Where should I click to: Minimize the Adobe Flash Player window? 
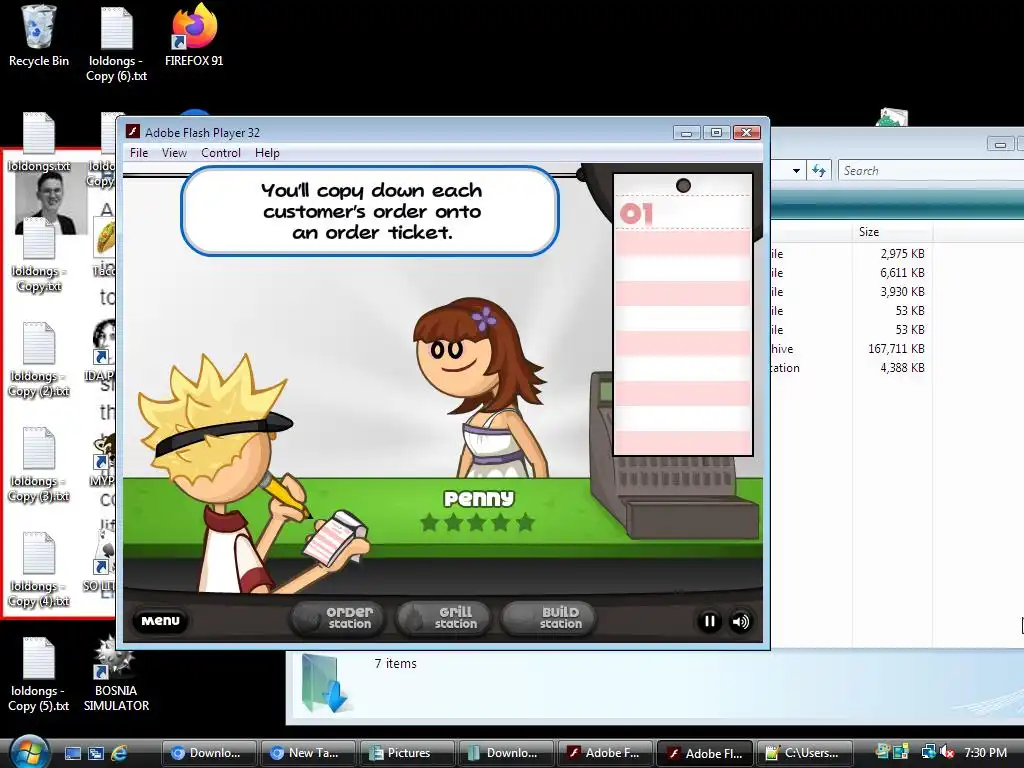(x=686, y=133)
